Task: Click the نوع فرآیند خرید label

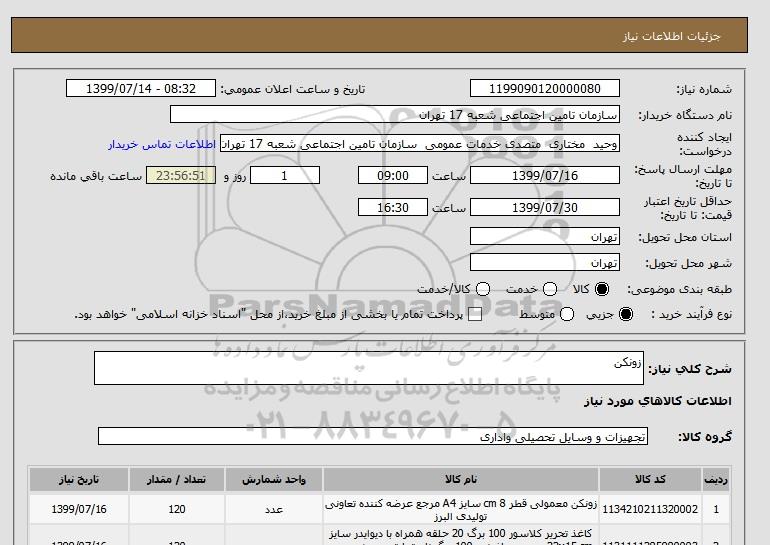Action: [x=692, y=314]
